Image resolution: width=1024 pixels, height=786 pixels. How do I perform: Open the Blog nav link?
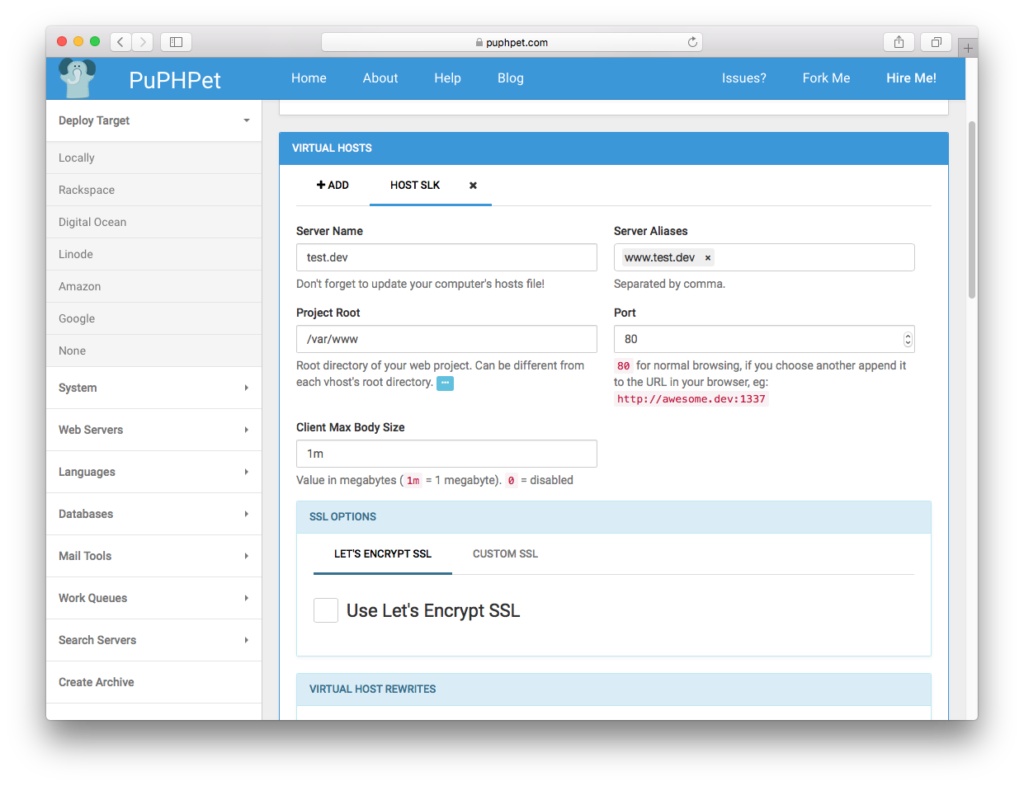click(x=511, y=78)
